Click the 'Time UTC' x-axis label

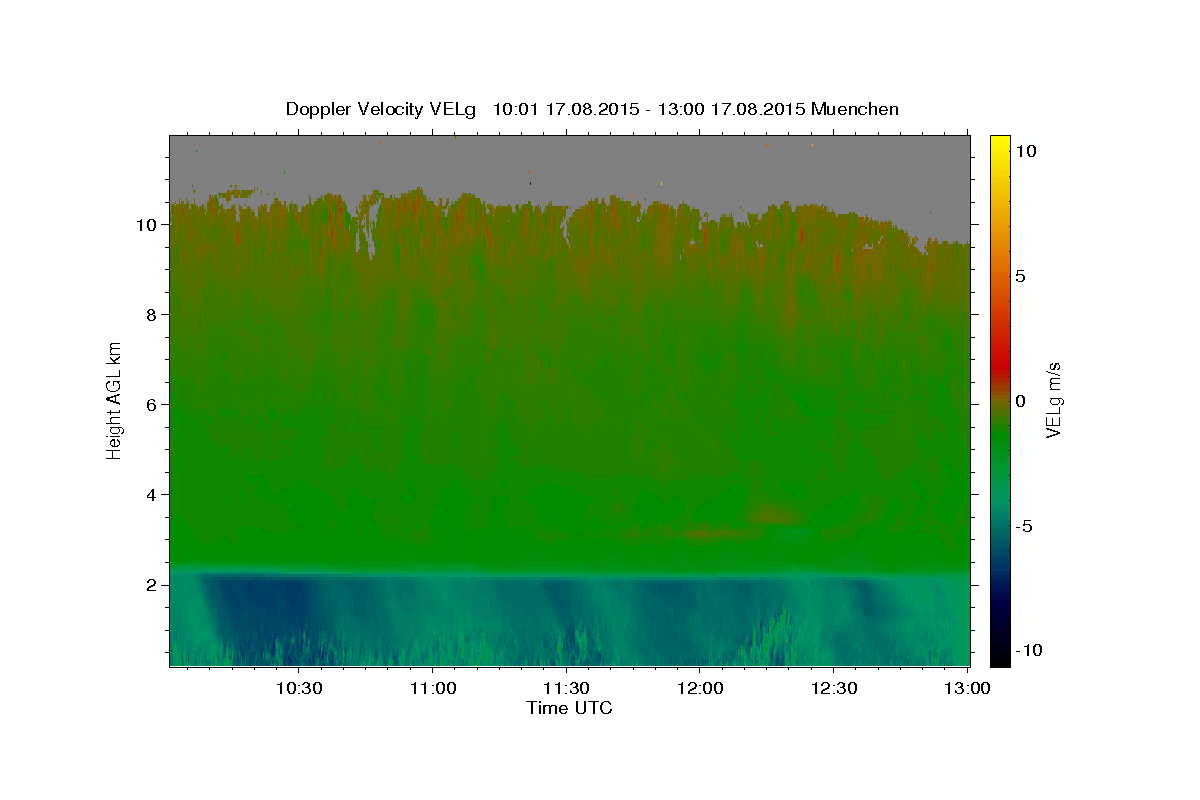[x=569, y=708]
